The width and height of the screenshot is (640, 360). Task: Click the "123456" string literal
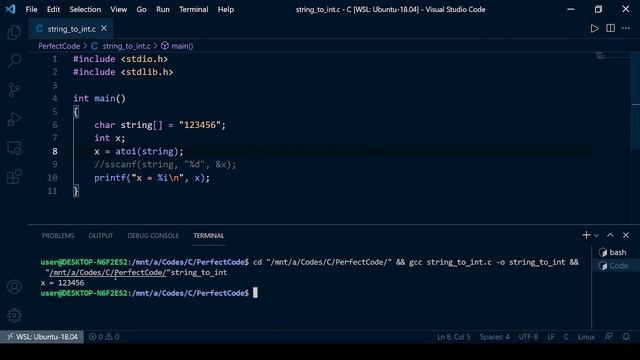[x=200, y=125]
